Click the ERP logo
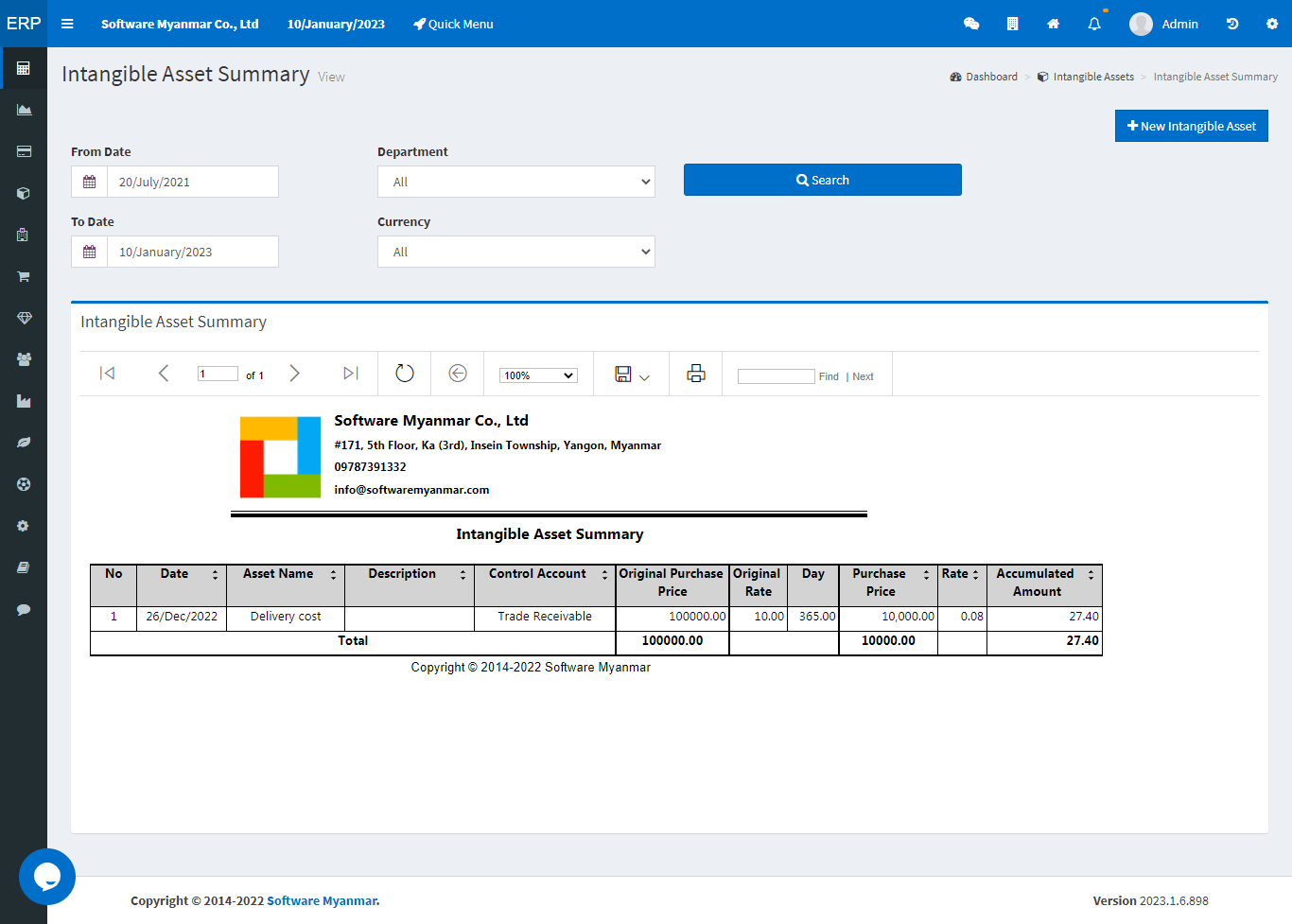 pyautogui.click(x=24, y=24)
